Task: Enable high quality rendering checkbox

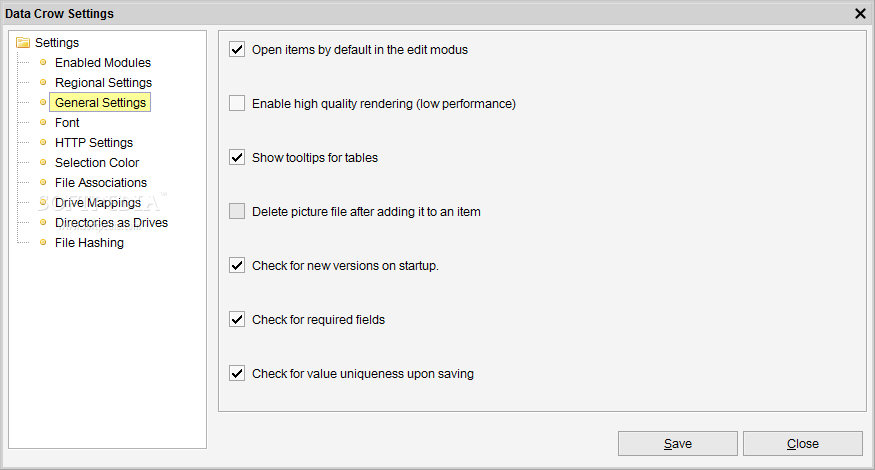Action: pos(237,103)
